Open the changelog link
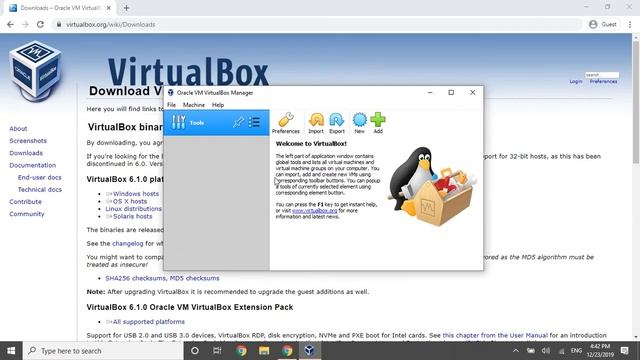This screenshot has height=360, width=640. pyautogui.click(x=128, y=243)
